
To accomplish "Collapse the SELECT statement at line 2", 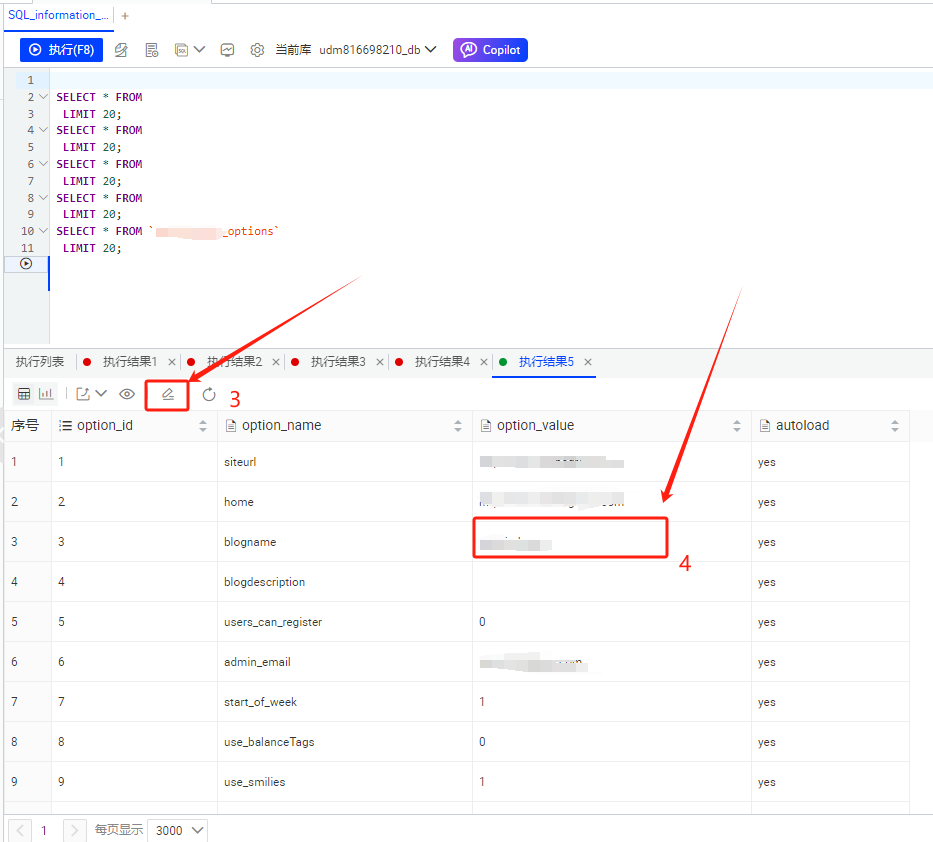I will coord(43,96).
